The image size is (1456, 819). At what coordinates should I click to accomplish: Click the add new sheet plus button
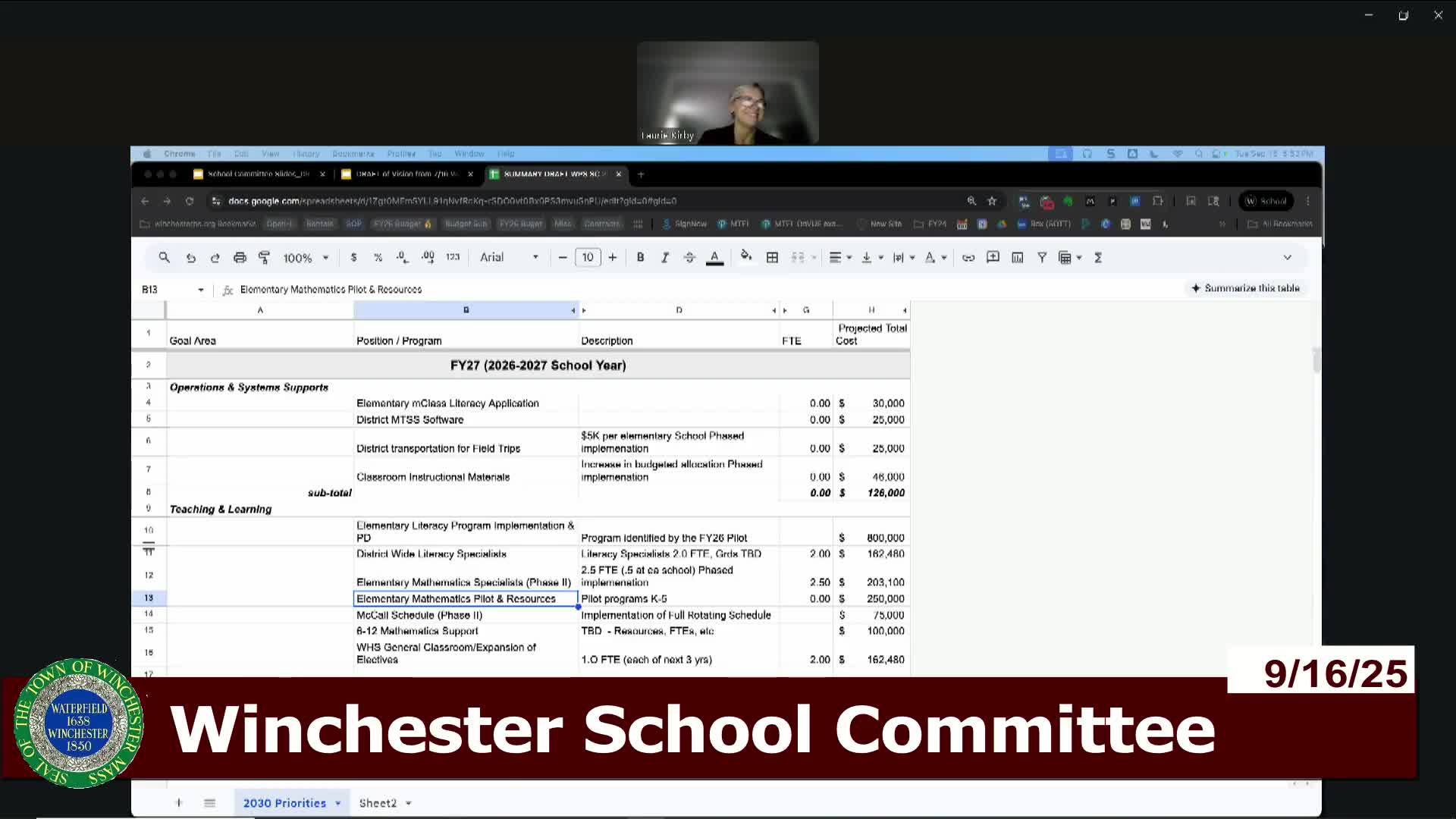[179, 803]
